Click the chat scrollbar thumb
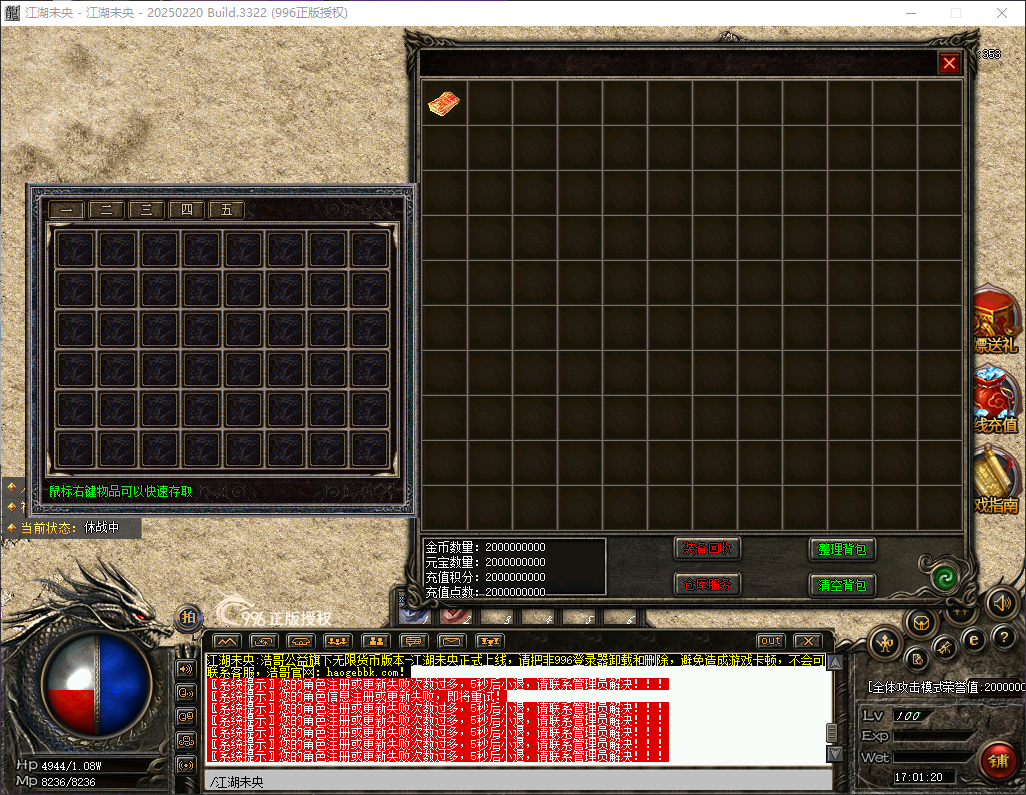This screenshot has width=1026, height=795. tap(832, 732)
